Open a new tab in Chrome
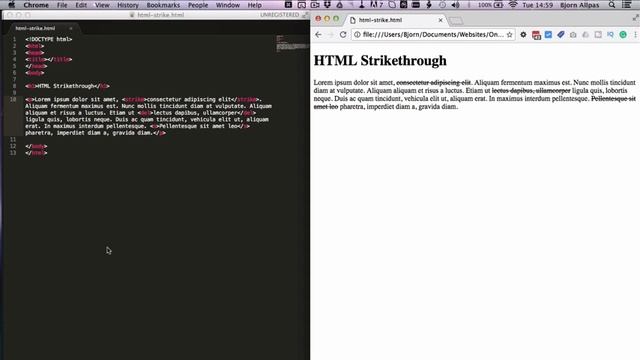The width and height of the screenshot is (640, 360). 456,20
